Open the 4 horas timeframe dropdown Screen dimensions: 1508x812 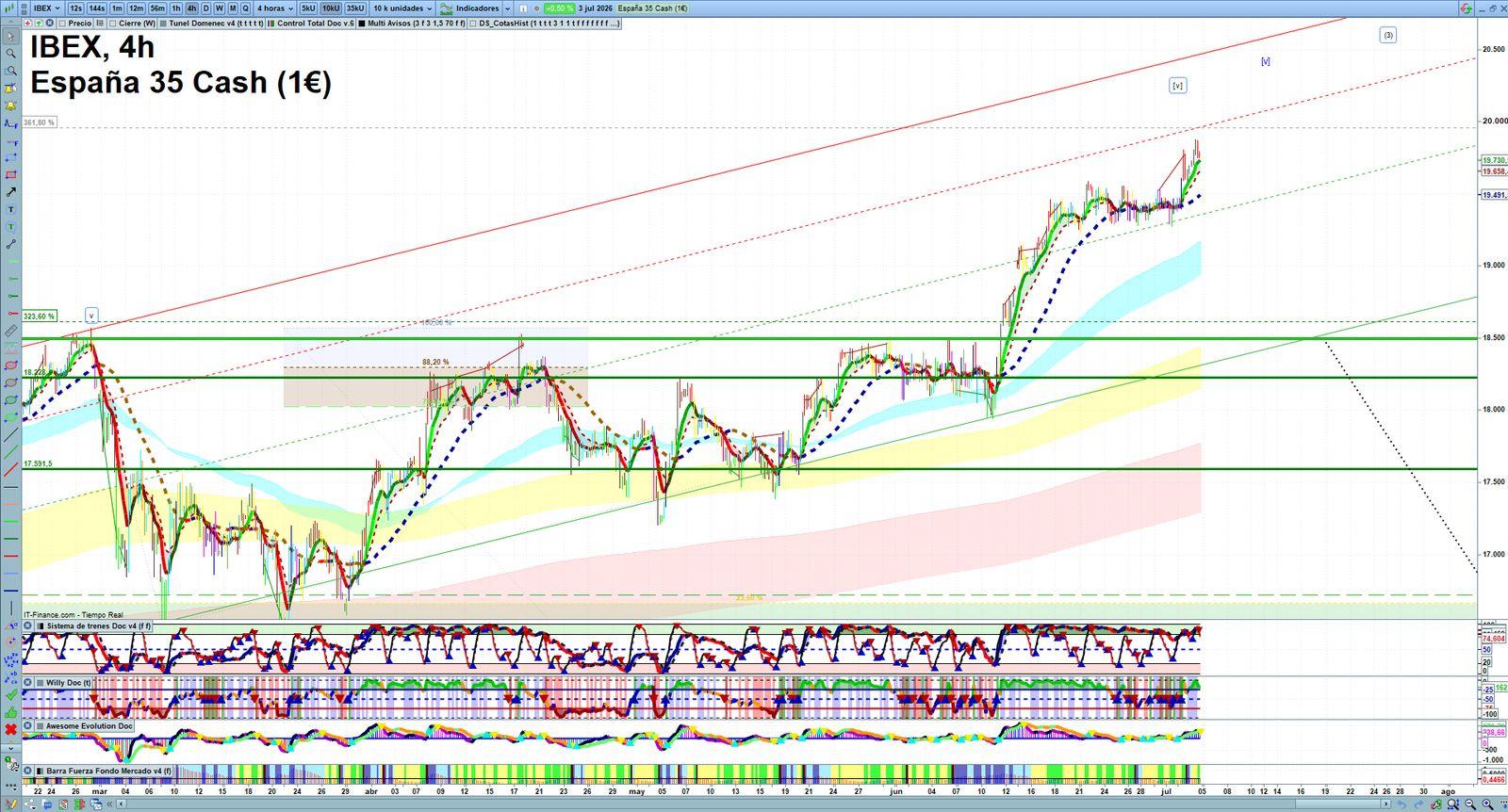coord(275,8)
